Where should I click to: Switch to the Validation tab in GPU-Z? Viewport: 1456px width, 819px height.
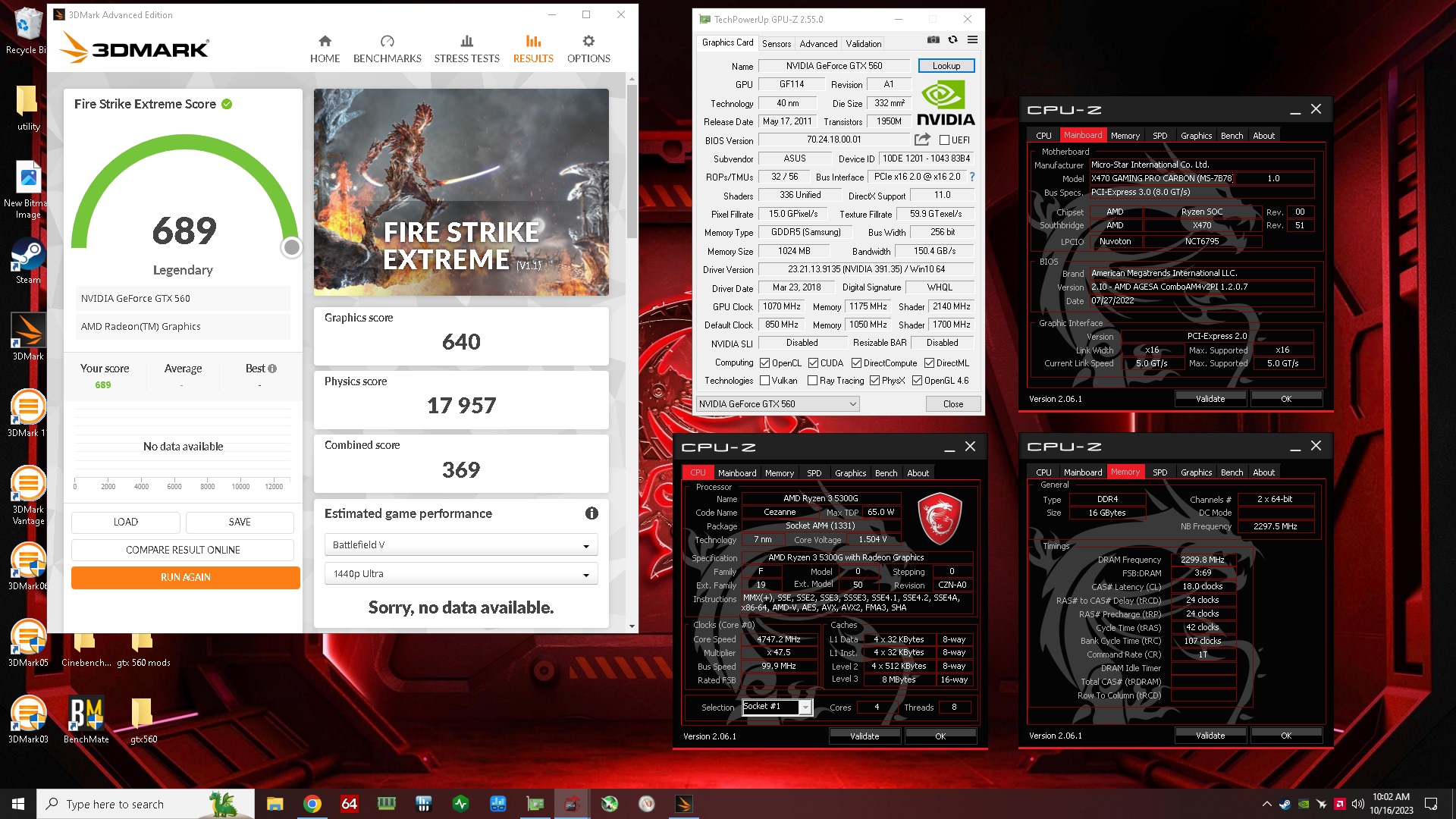click(x=864, y=43)
